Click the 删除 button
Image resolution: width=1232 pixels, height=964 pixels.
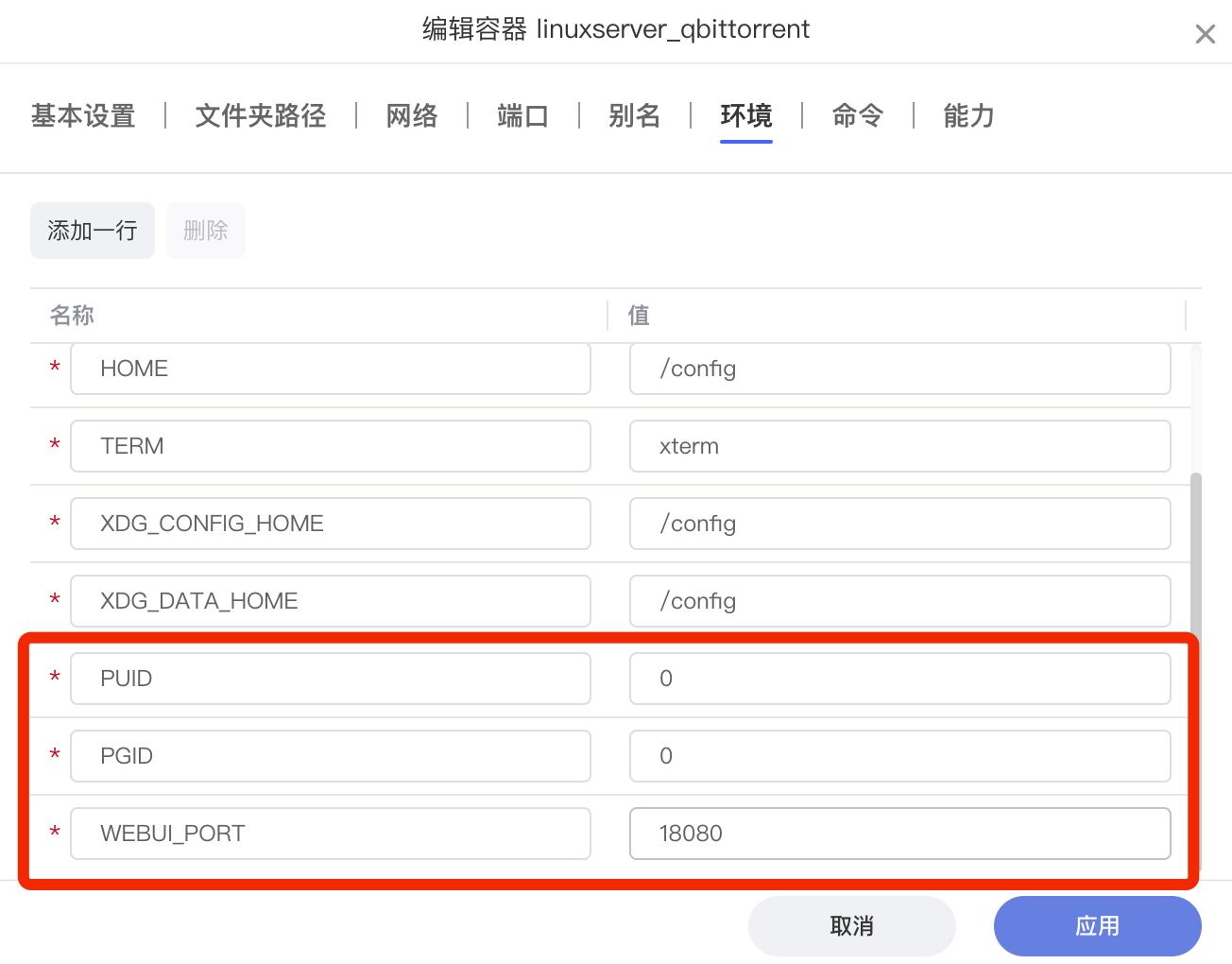pos(205,231)
